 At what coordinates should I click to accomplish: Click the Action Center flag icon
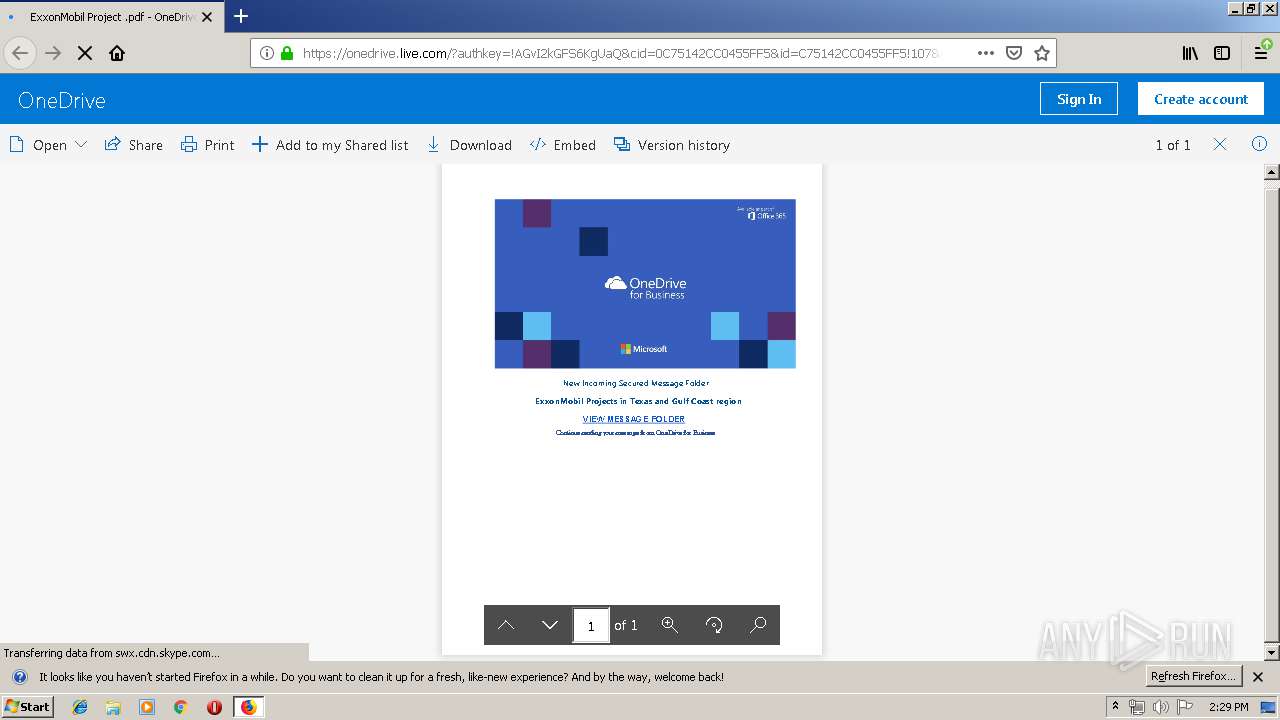point(1185,707)
